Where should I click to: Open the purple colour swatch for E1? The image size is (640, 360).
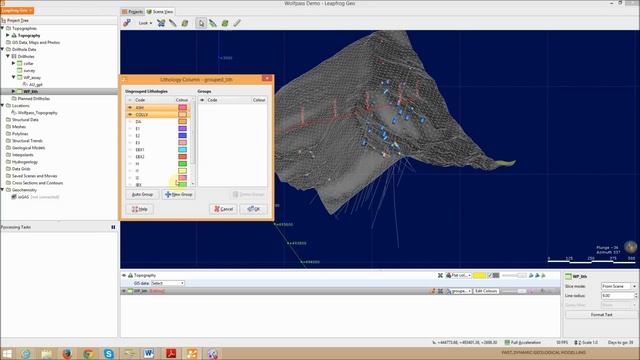click(x=182, y=129)
